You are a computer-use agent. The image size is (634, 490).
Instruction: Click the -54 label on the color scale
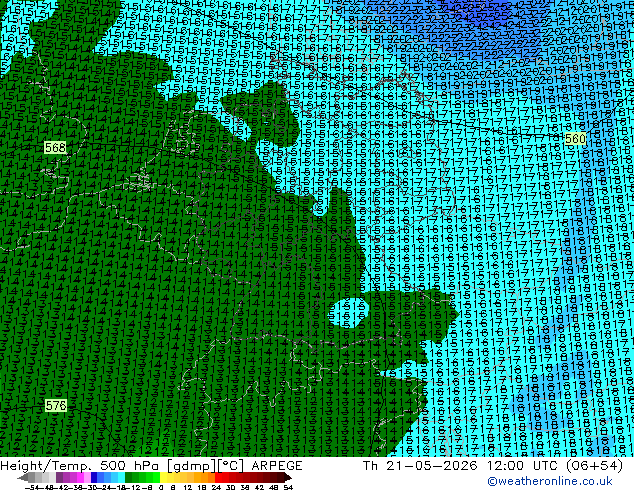point(32,487)
